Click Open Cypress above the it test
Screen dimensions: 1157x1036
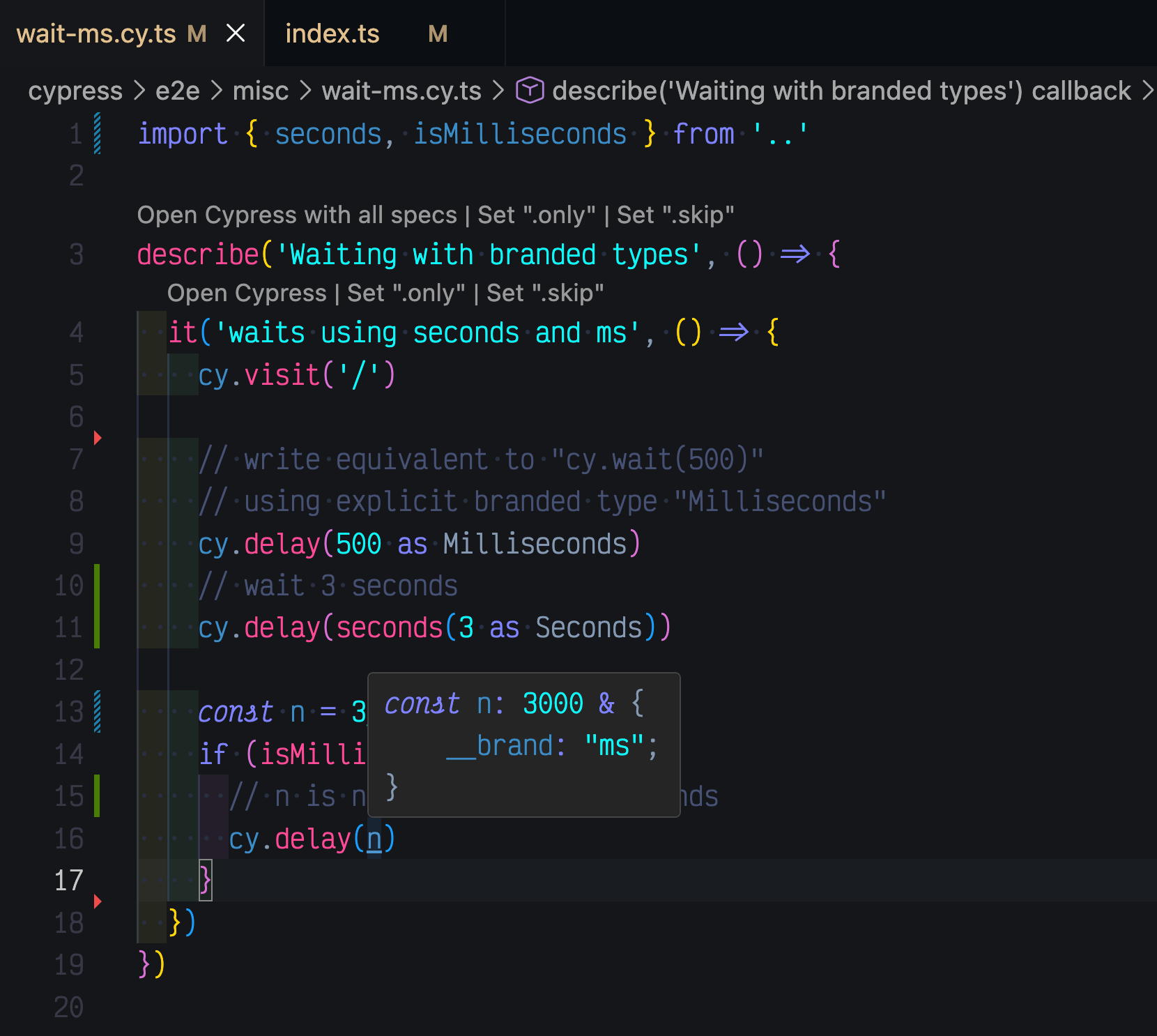point(247,293)
